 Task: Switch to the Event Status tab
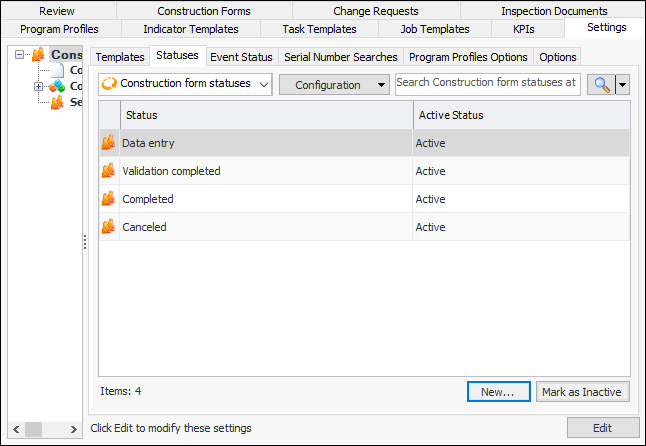point(241,57)
